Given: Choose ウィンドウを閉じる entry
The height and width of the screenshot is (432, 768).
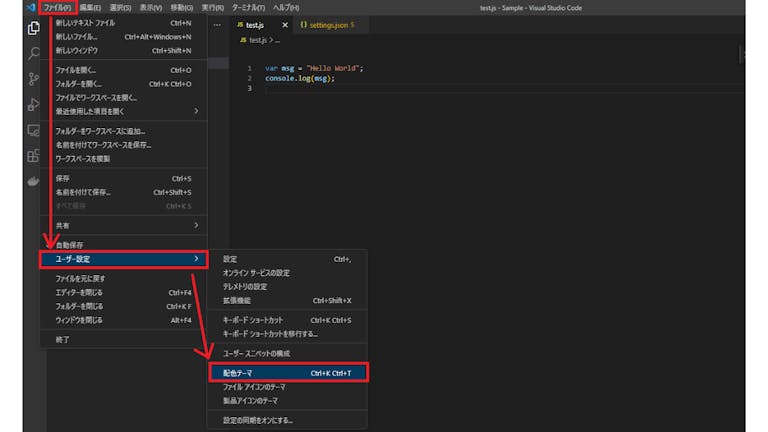Looking at the screenshot, I should coord(123,320).
